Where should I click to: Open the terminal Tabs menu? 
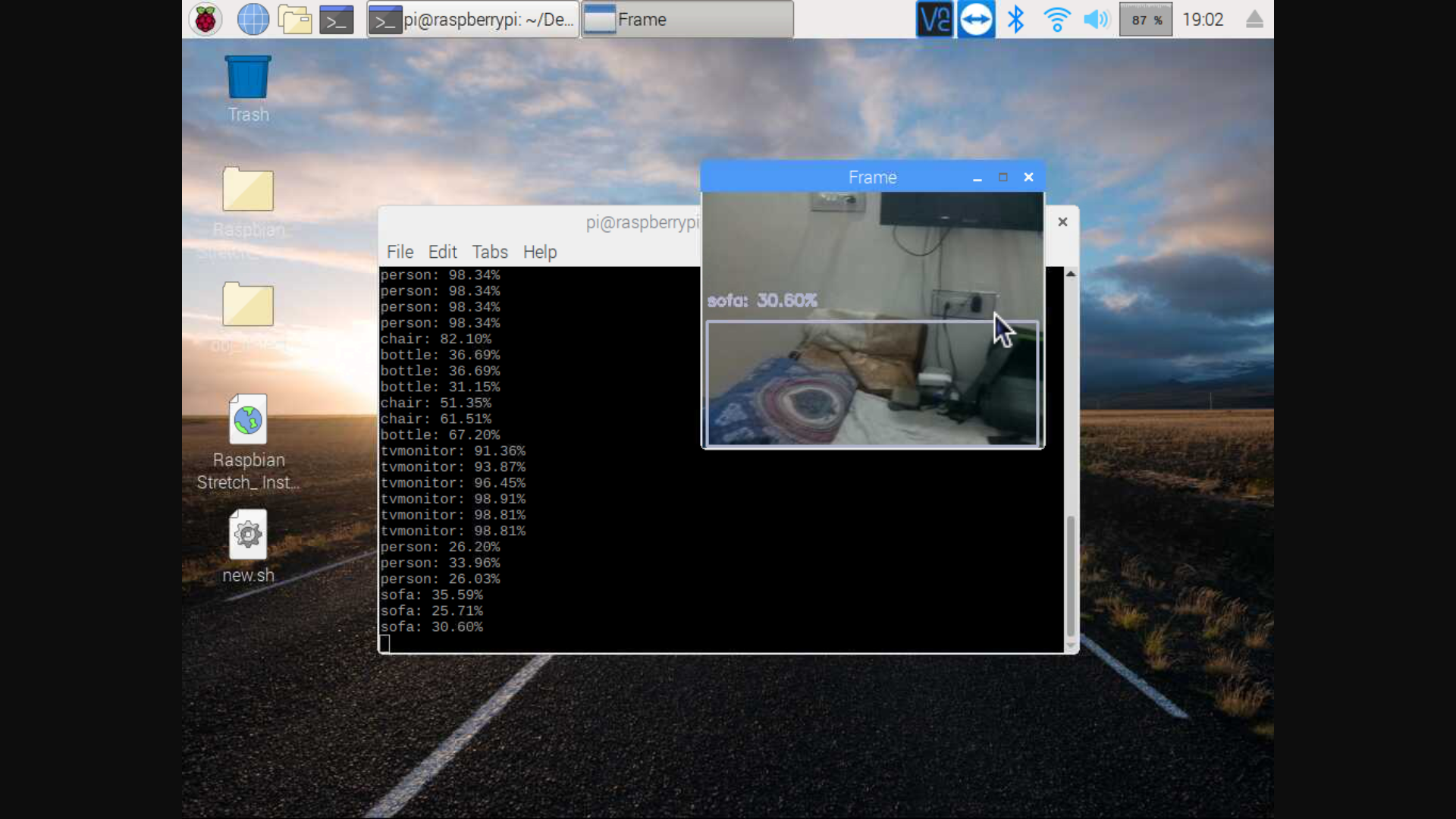(489, 252)
